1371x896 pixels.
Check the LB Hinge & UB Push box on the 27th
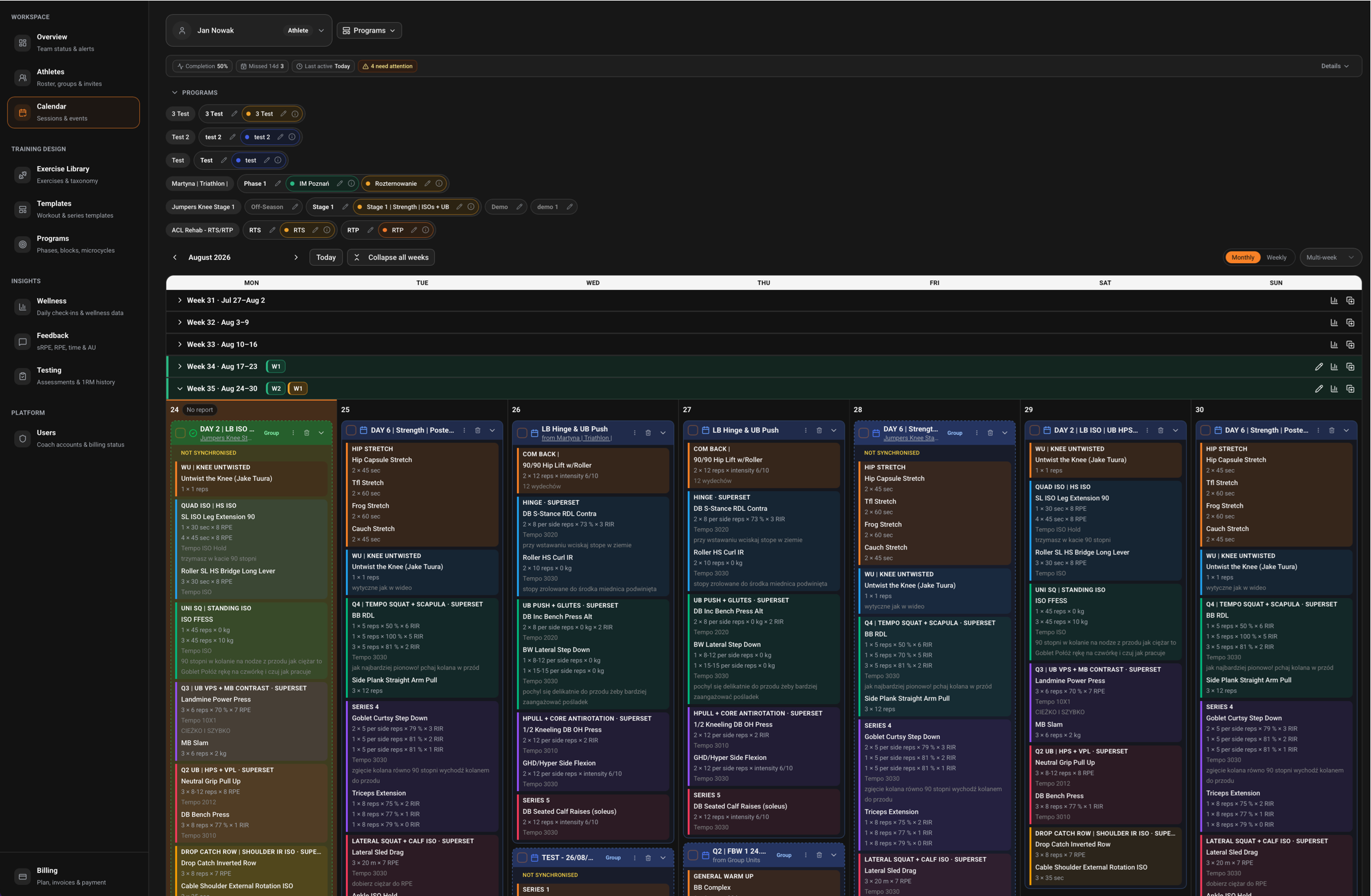[x=693, y=431]
